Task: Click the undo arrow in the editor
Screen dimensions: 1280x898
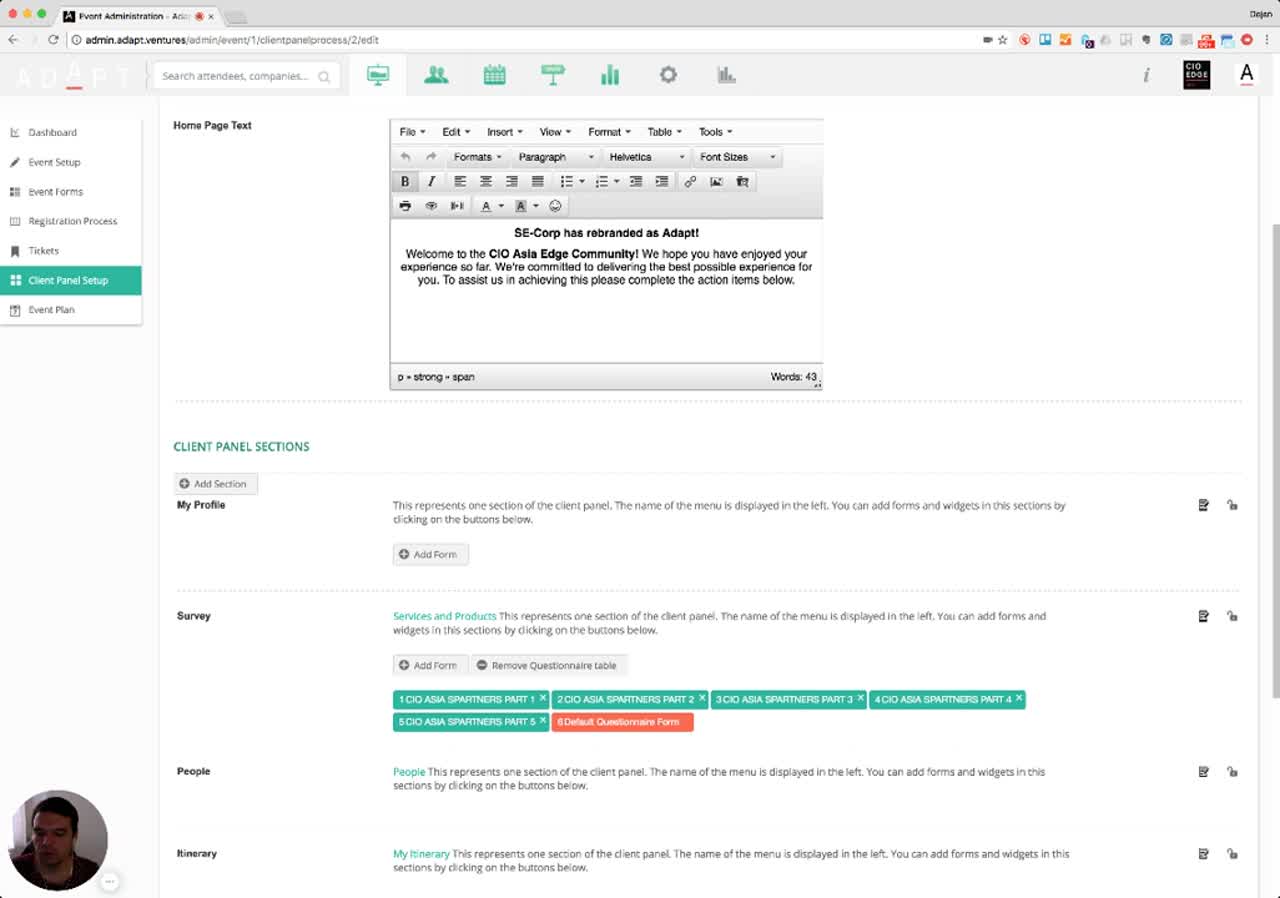Action: (405, 157)
